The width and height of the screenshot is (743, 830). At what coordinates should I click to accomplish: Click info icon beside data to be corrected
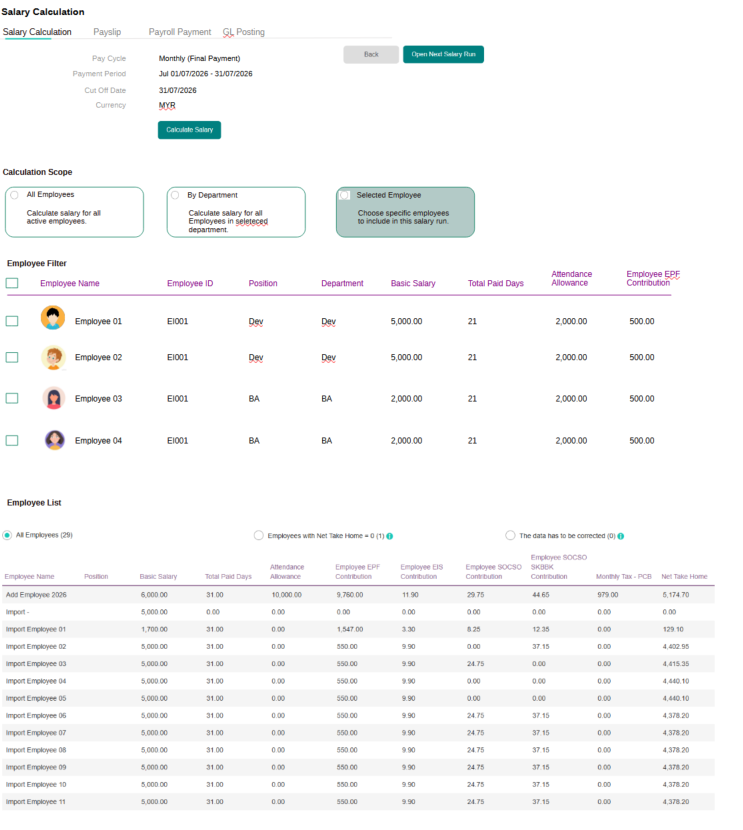621,536
